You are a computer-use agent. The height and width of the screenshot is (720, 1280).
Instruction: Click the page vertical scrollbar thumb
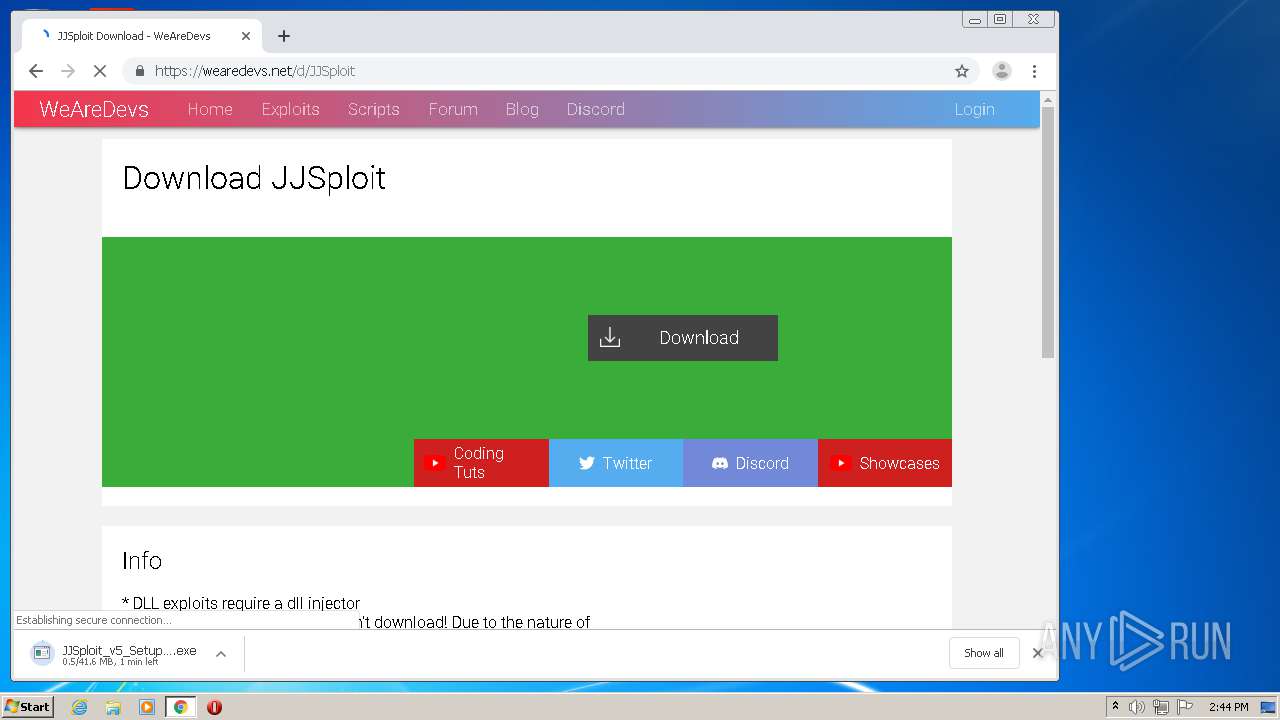tap(1048, 231)
